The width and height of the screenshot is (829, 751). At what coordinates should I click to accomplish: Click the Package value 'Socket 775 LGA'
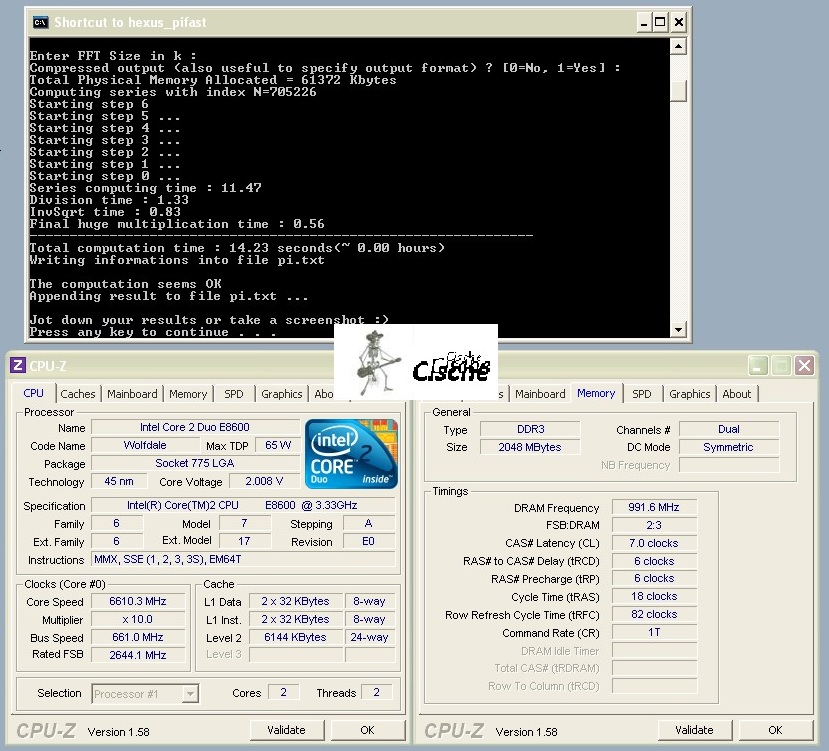(x=195, y=463)
